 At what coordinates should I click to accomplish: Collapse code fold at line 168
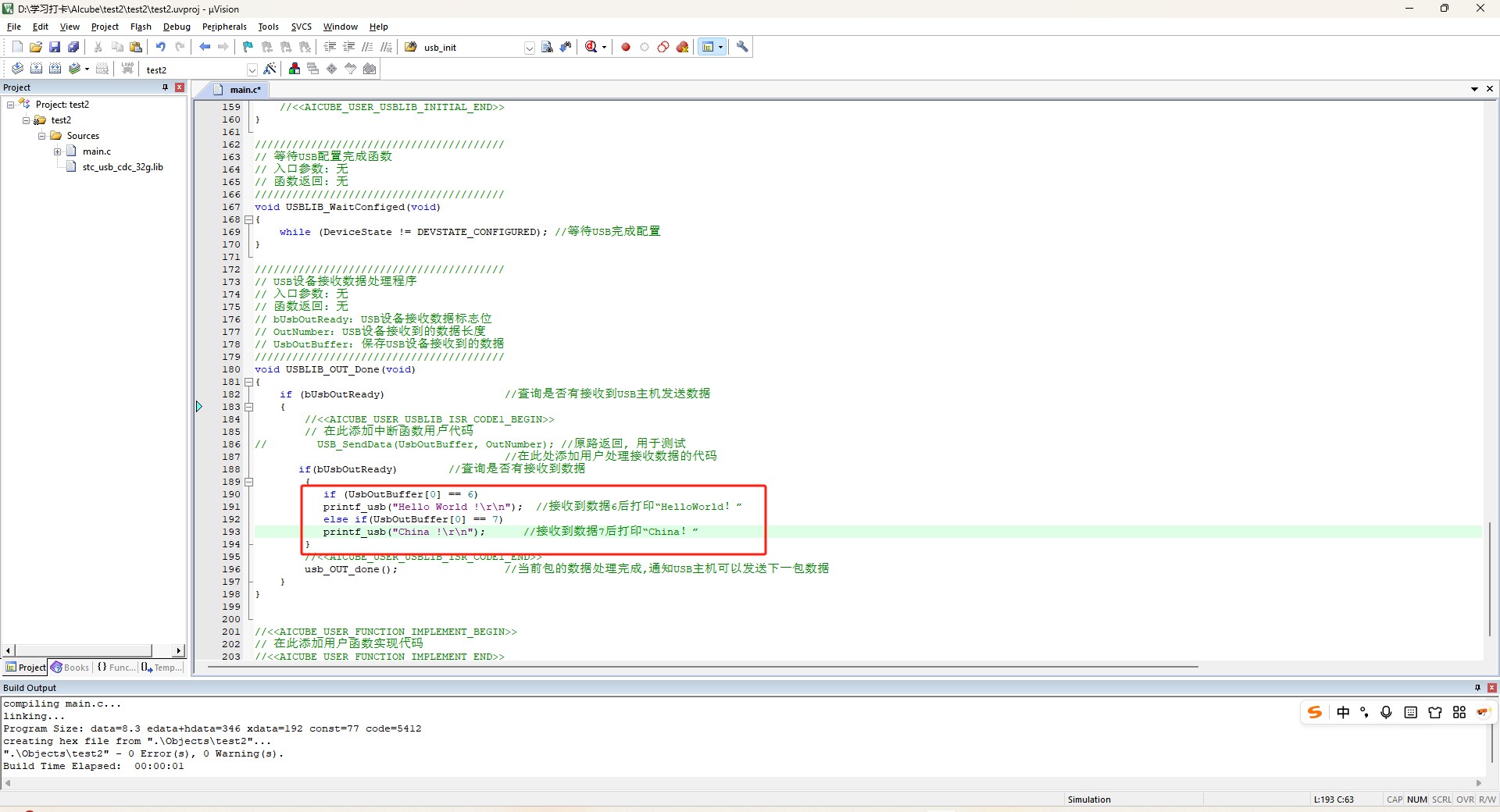[249, 219]
